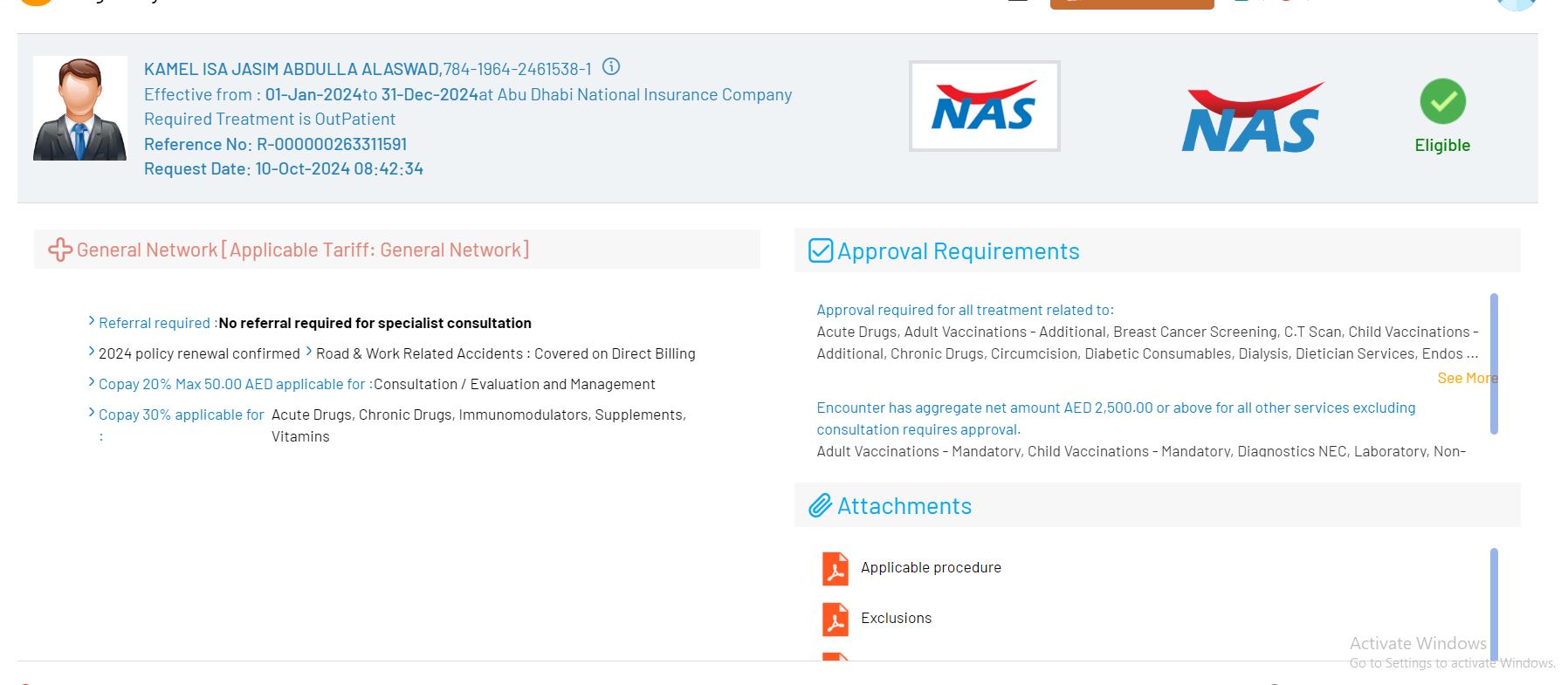This screenshot has height=685, width=1568.
Task: Click the large unframed NAS logo
Action: [x=1252, y=118]
